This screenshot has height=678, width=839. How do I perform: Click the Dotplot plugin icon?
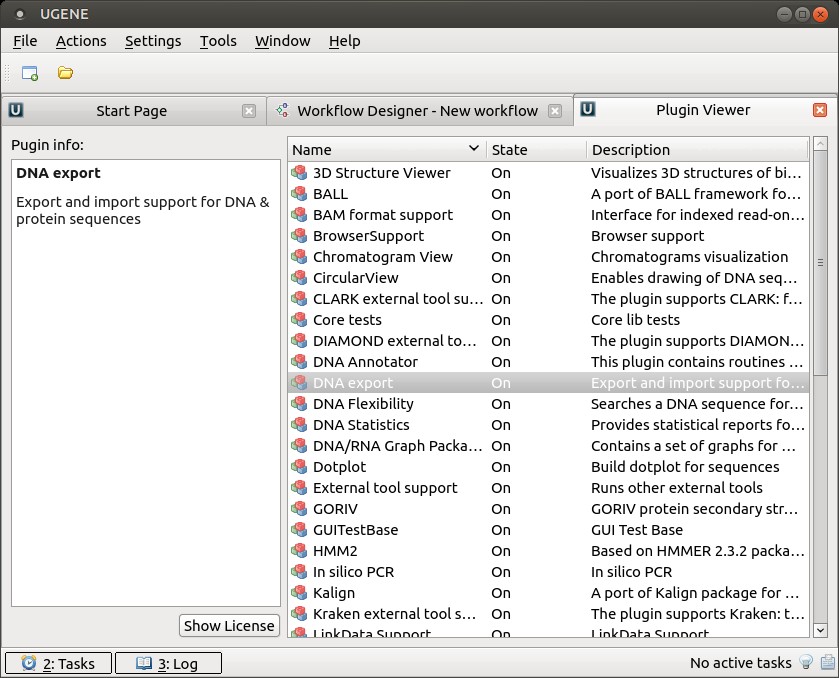coord(299,467)
